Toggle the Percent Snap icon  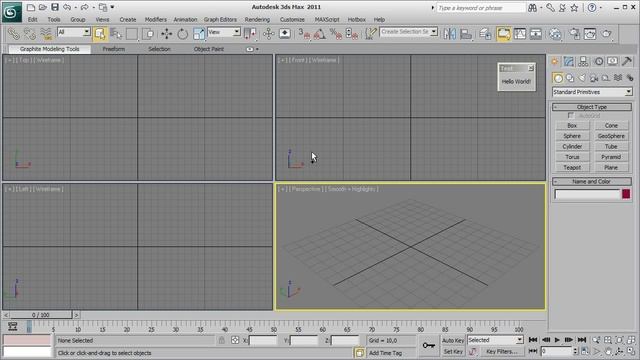coord(336,33)
